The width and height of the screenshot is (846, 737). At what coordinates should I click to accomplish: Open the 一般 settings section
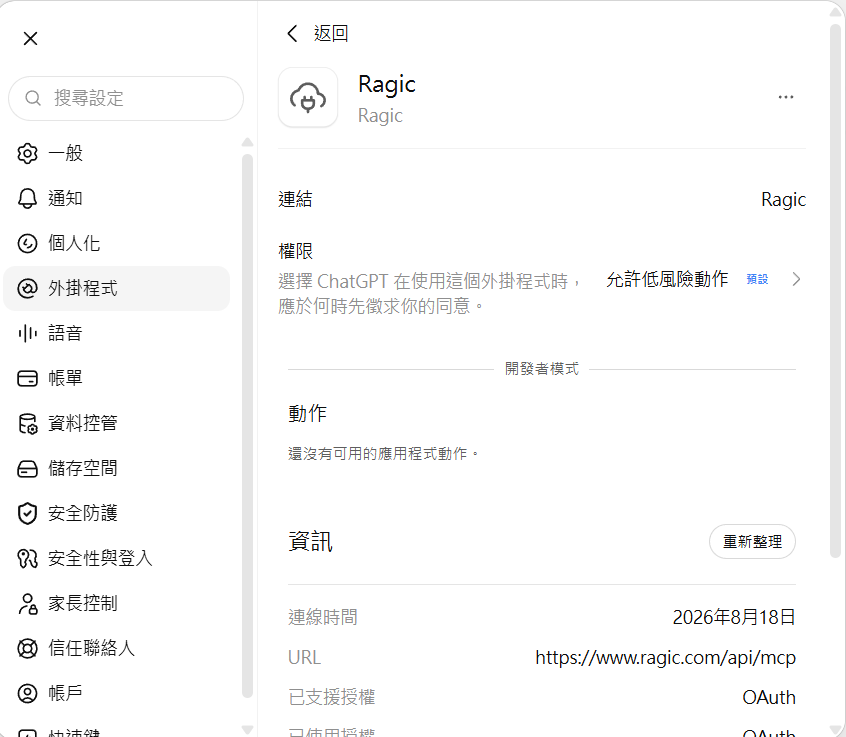pos(117,153)
